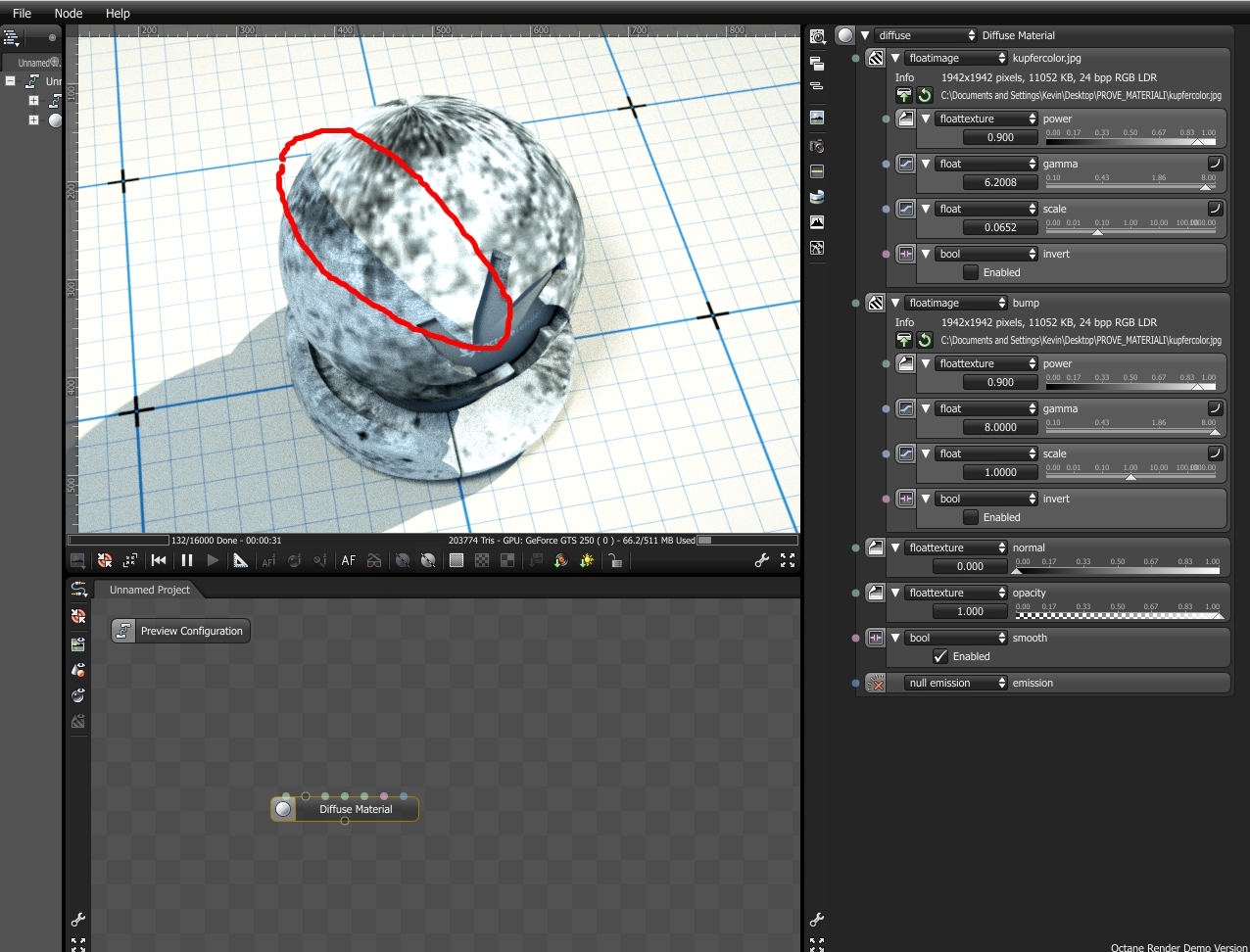Open outliner list view icon at top left
This screenshot has width=1250, height=952.
click(x=11, y=38)
